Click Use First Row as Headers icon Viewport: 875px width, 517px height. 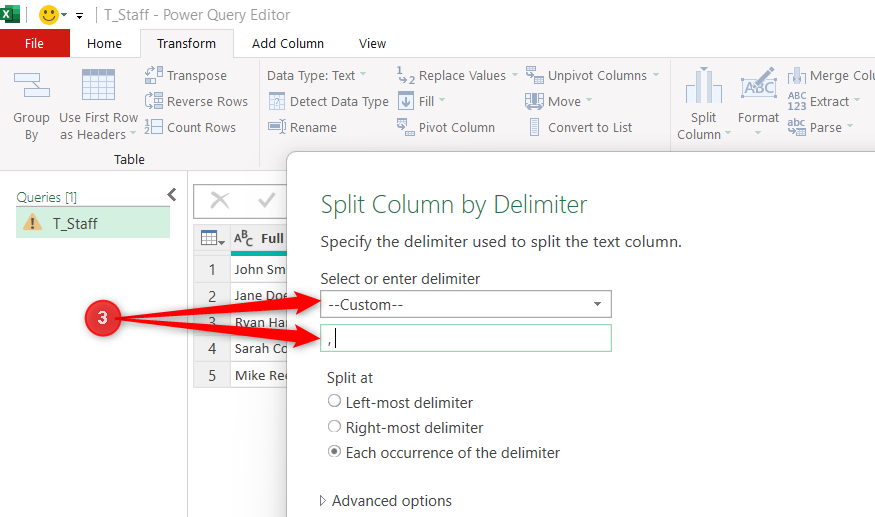click(x=98, y=84)
